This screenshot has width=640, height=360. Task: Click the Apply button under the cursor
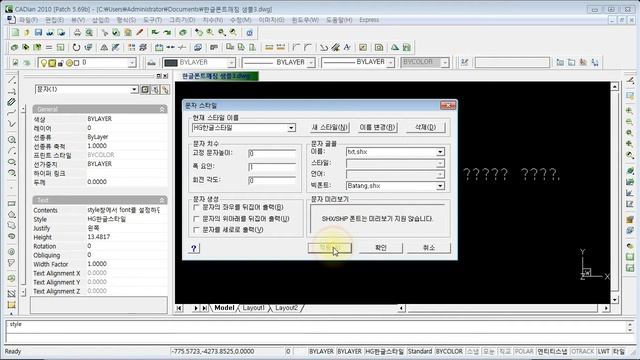[329, 248]
